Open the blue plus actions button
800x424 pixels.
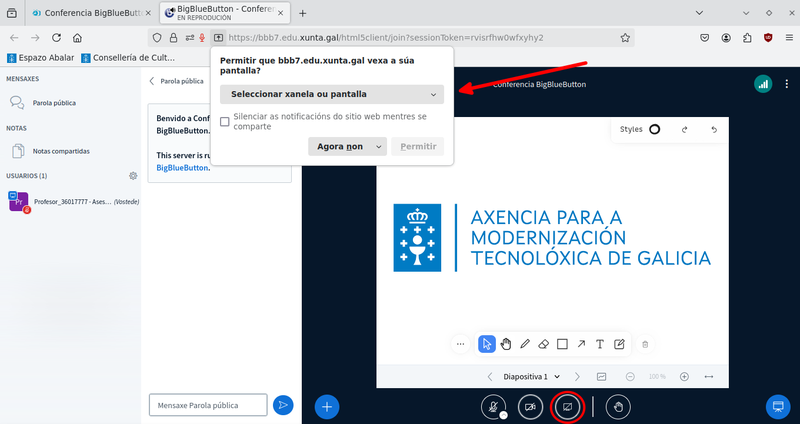click(327, 407)
